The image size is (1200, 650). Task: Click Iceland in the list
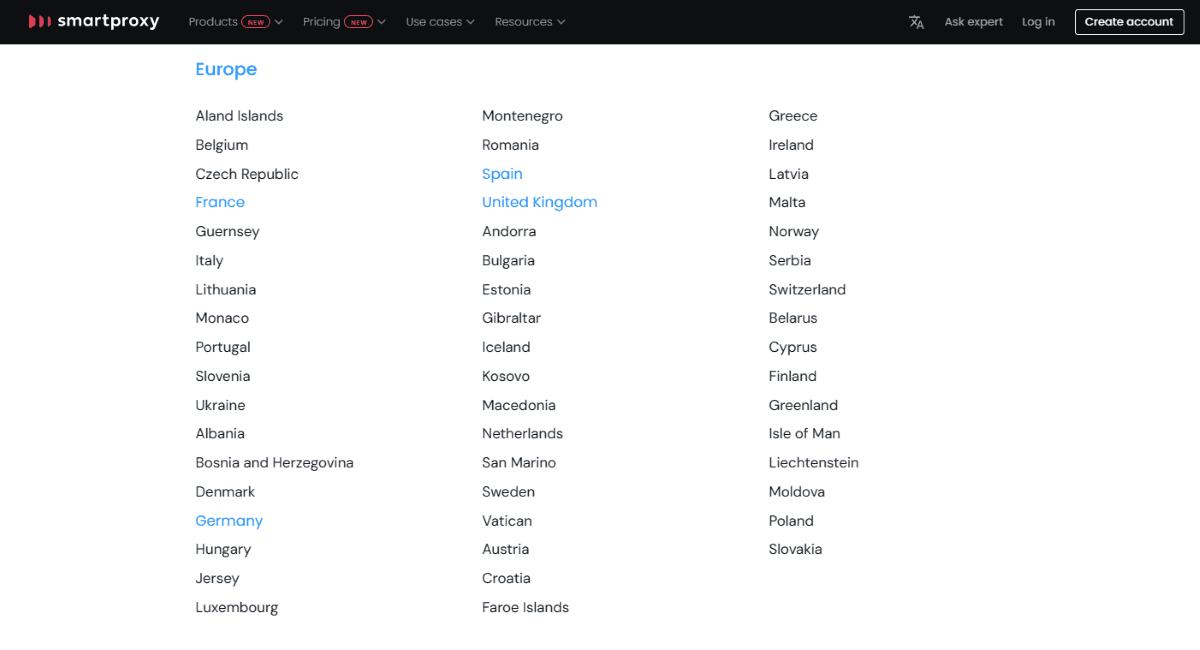coord(506,347)
